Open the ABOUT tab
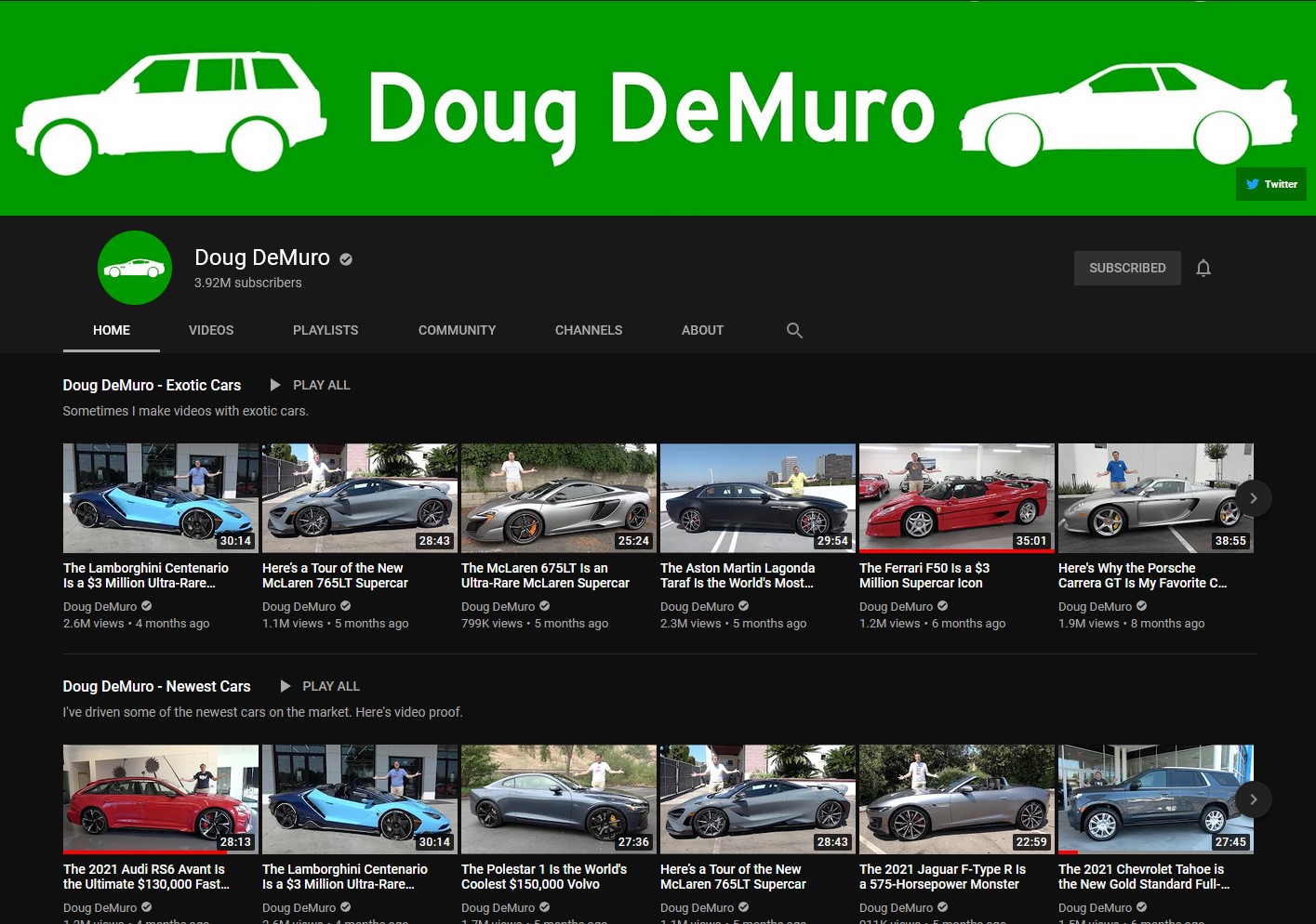The width and height of the screenshot is (1316, 924). [x=702, y=330]
